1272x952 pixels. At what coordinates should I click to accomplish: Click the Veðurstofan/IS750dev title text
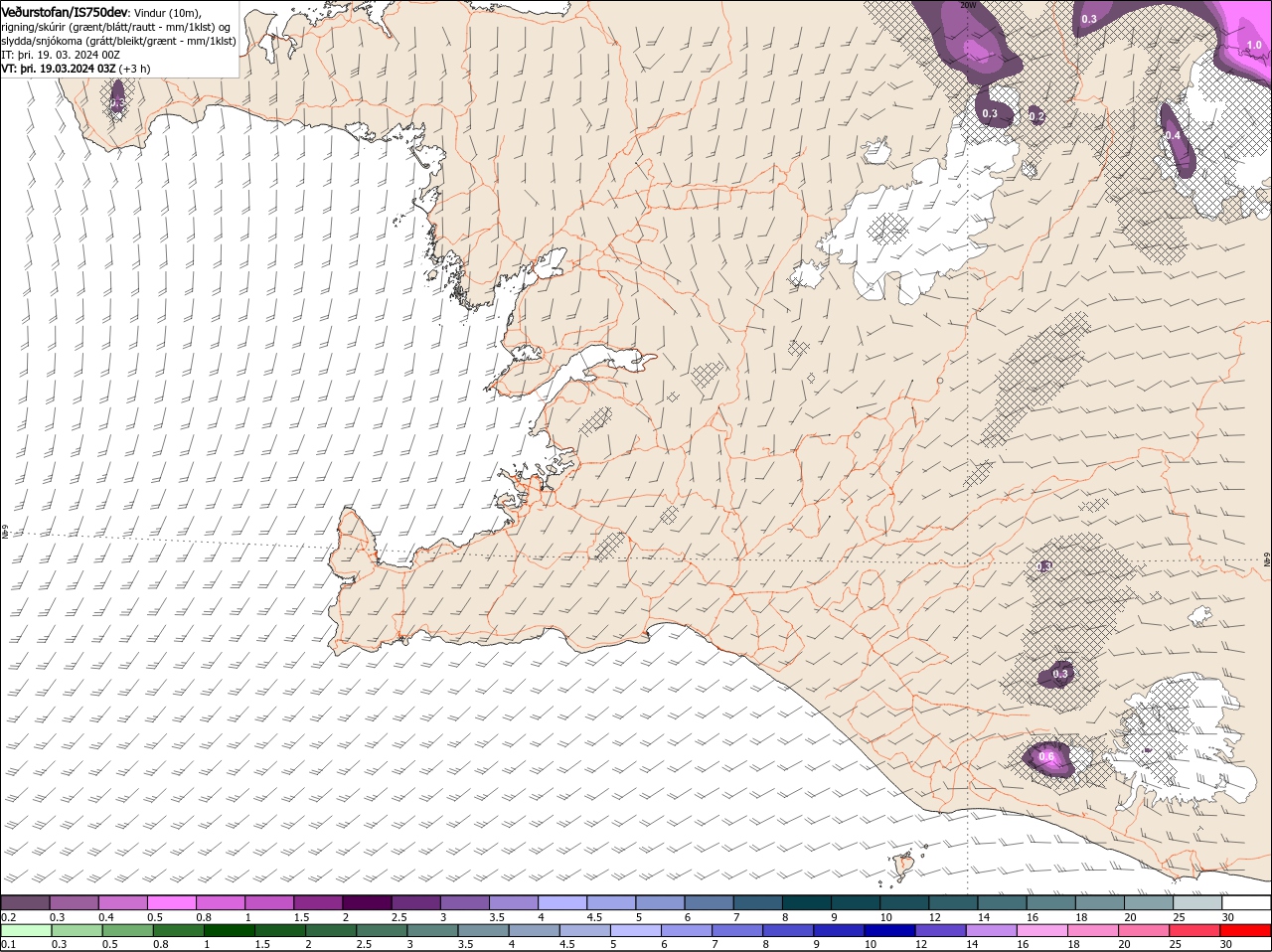65,11
